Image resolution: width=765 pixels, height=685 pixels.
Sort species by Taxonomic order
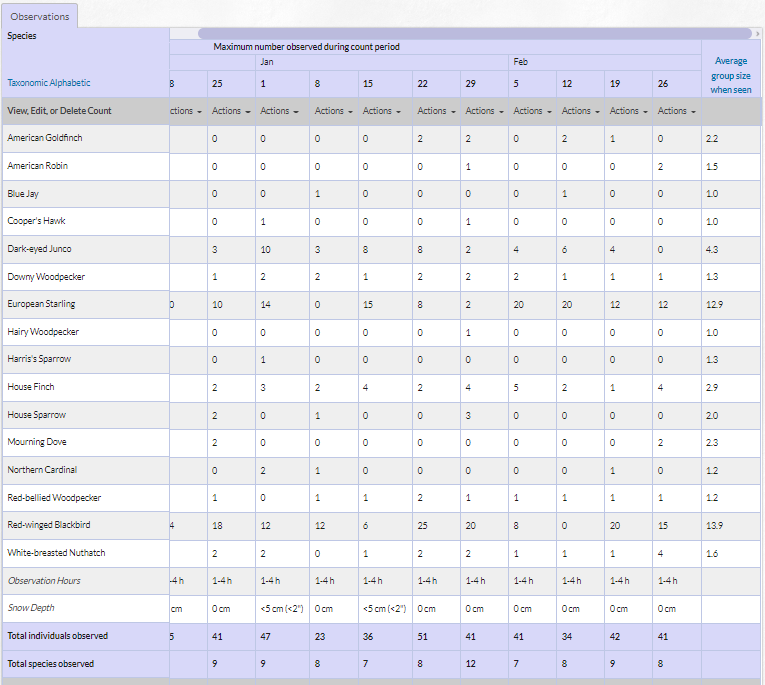pyautogui.click(x=27, y=83)
